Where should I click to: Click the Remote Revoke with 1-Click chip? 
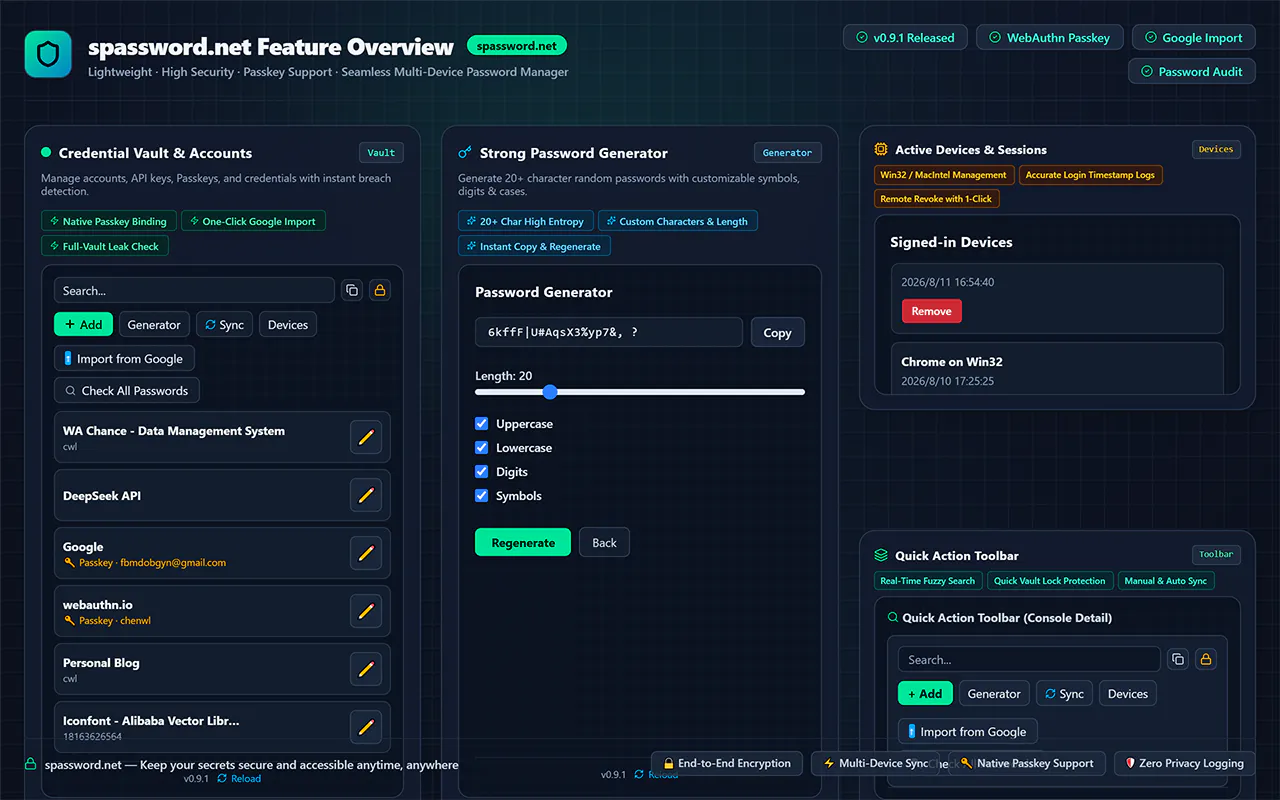click(936, 199)
